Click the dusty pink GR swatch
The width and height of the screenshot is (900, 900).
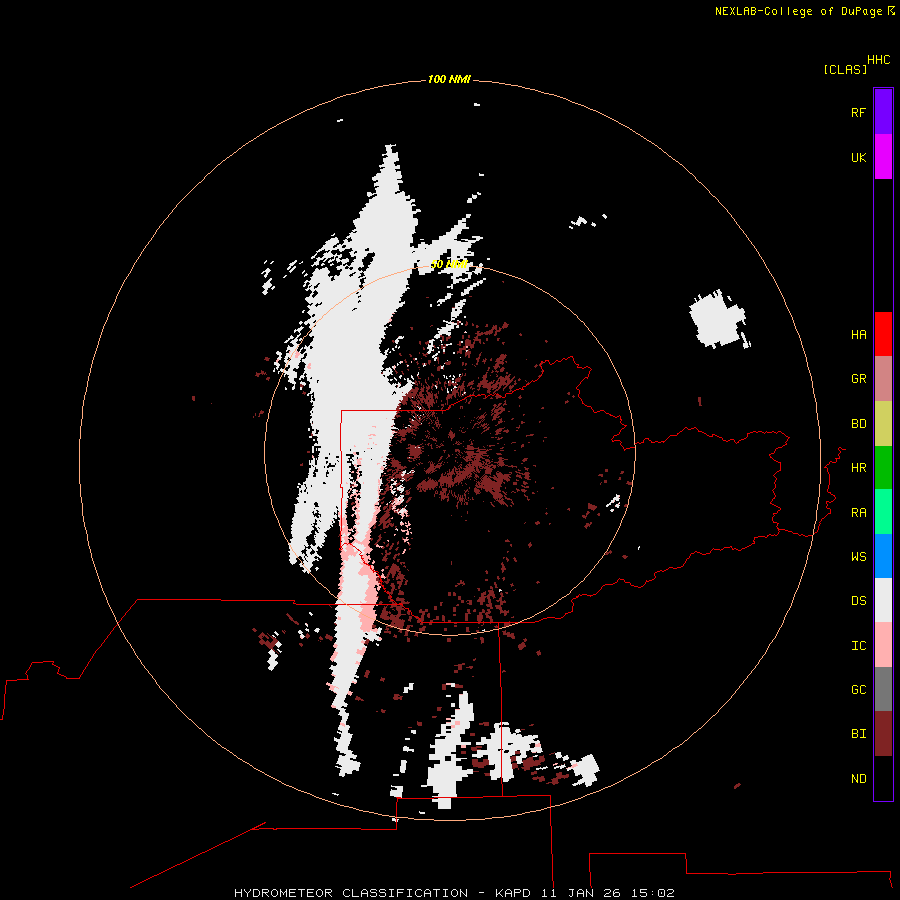(x=883, y=379)
